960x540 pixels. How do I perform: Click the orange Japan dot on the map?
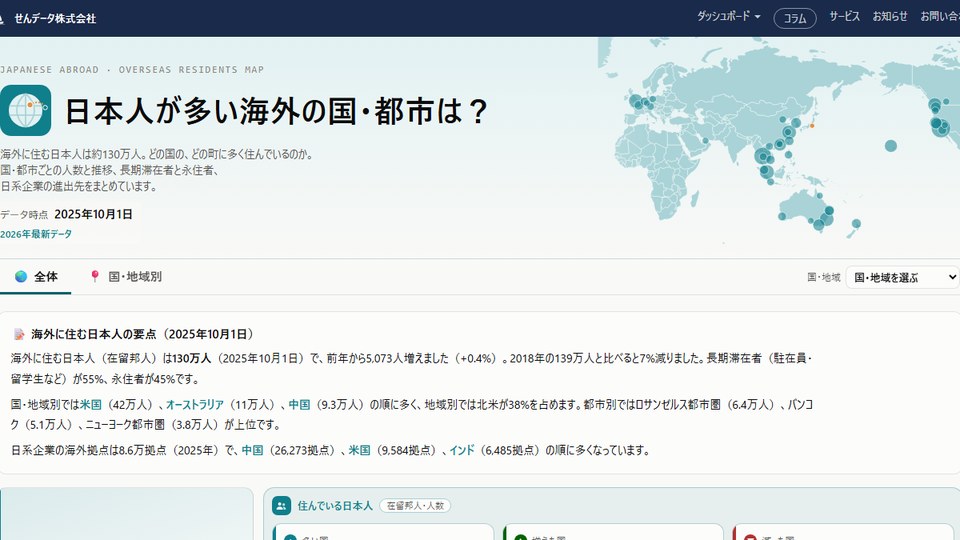click(812, 126)
